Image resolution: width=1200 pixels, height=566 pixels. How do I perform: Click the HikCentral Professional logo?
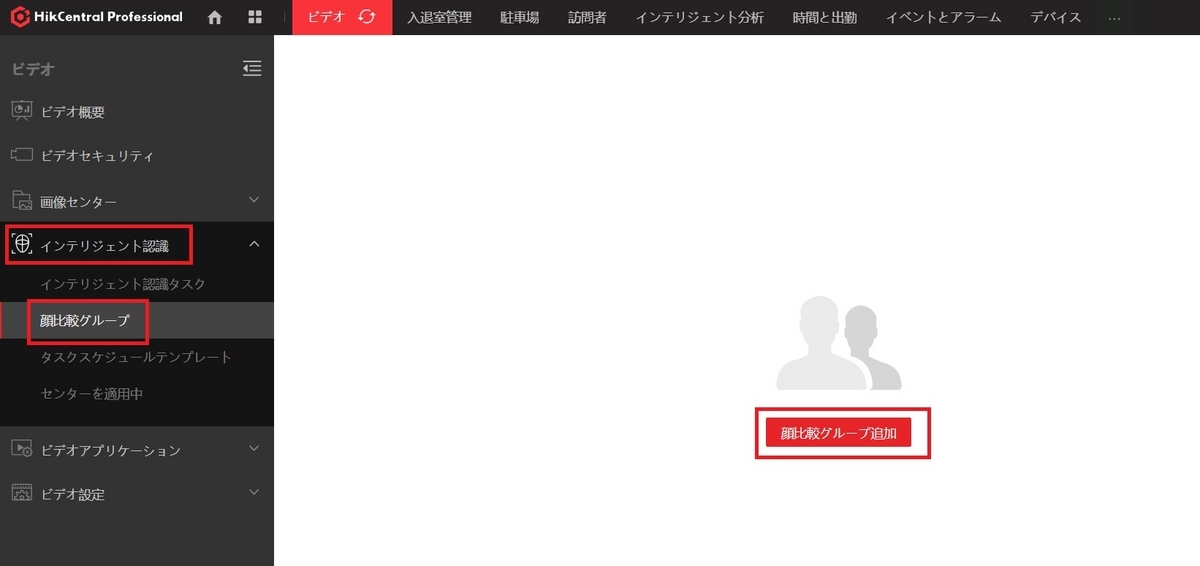(x=96, y=17)
